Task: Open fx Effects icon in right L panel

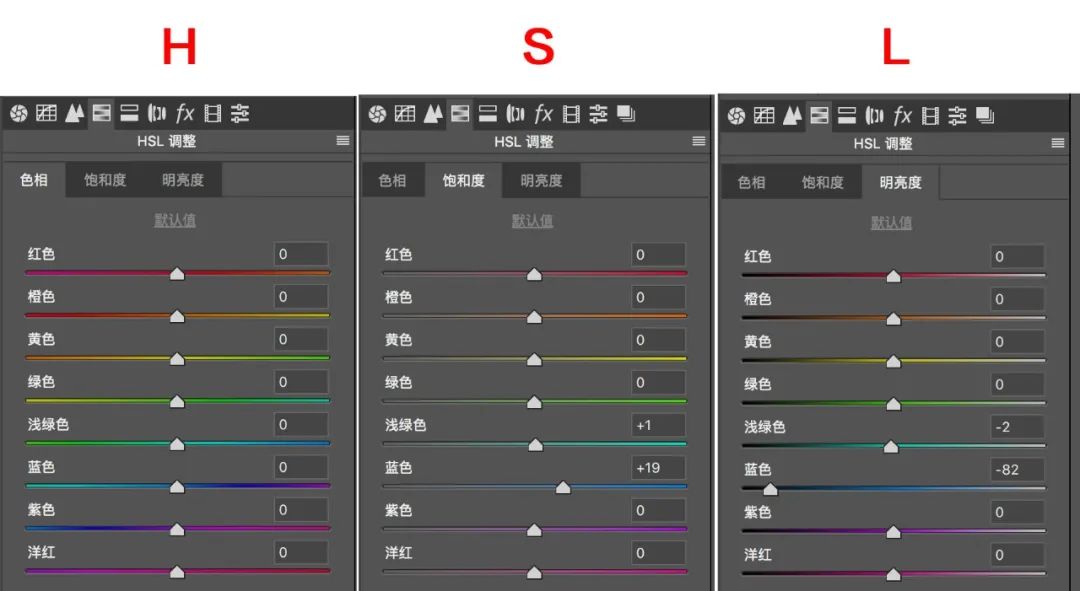Action: (902, 116)
